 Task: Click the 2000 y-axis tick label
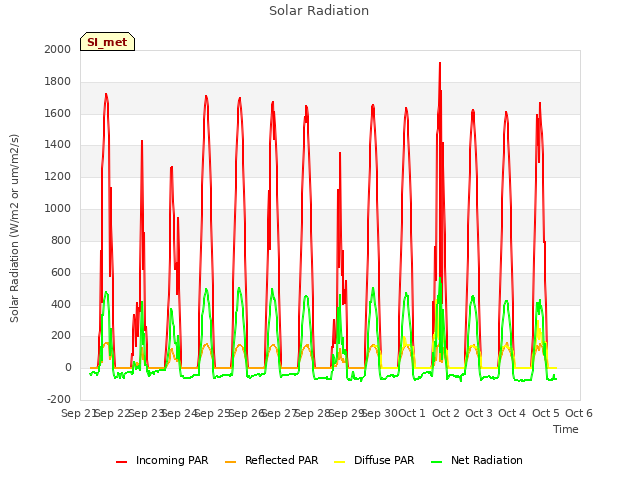tap(58, 49)
